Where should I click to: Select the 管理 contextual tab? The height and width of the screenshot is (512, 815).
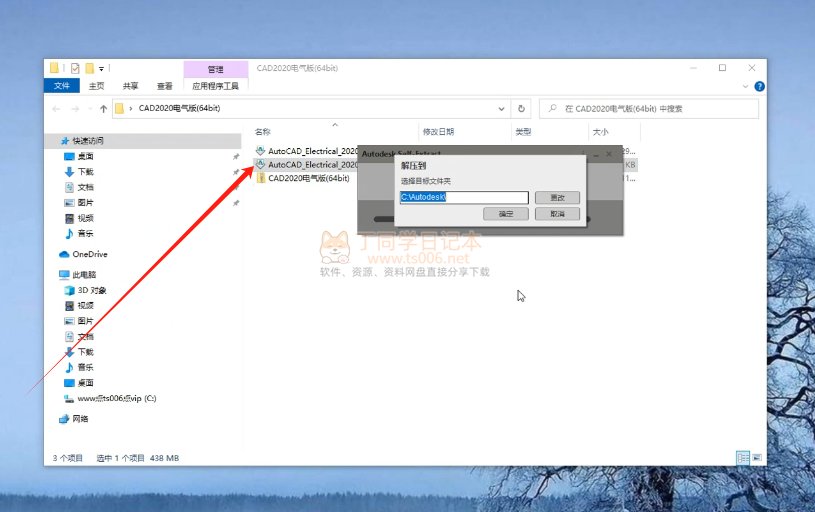tap(216, 69)
